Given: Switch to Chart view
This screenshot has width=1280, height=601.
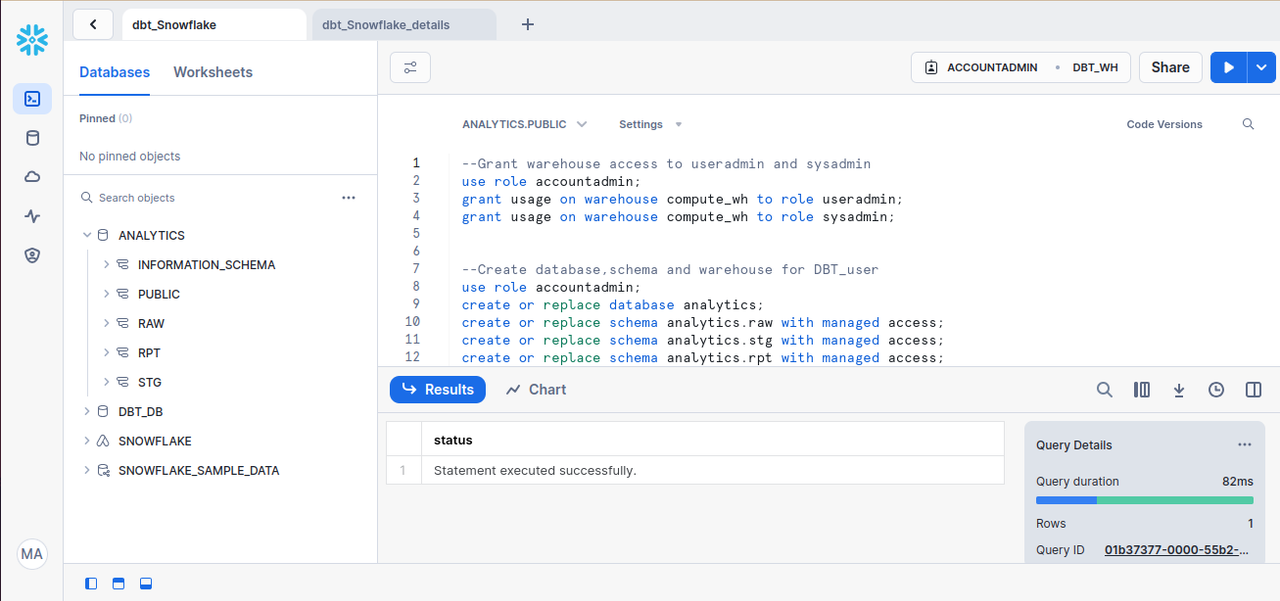Looking at the screenshot, I should 536,390.
